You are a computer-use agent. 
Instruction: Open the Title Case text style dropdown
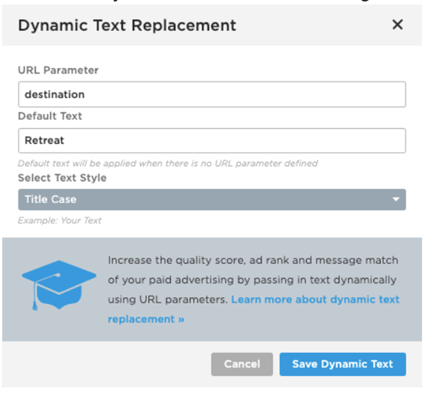pos(212,199)
